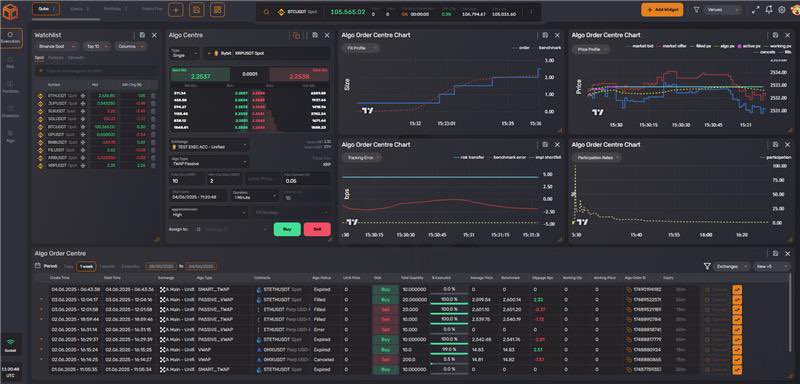This screenshot has width=800, height=384.
Task: Click the copy icon in Algo Centre header
Action: click(296, 35)
